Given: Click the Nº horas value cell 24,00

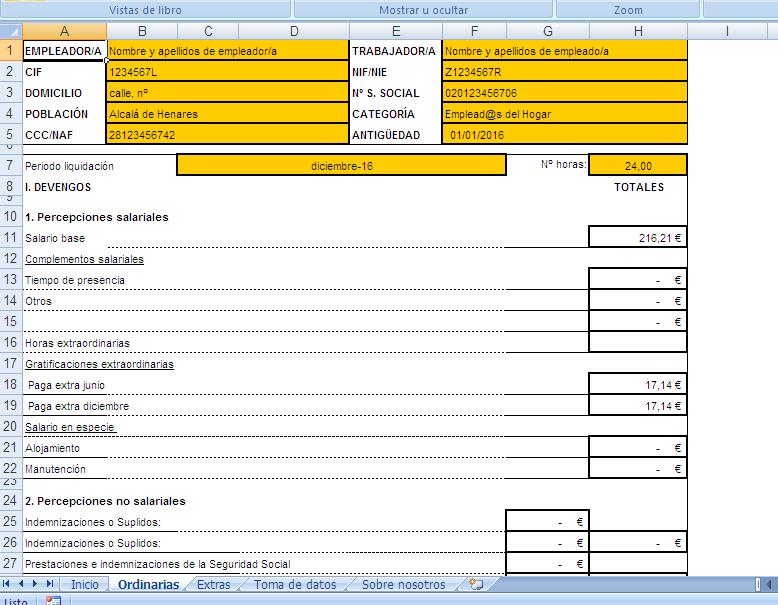Looking at the screenshot, I should click(x=637, y=166).
